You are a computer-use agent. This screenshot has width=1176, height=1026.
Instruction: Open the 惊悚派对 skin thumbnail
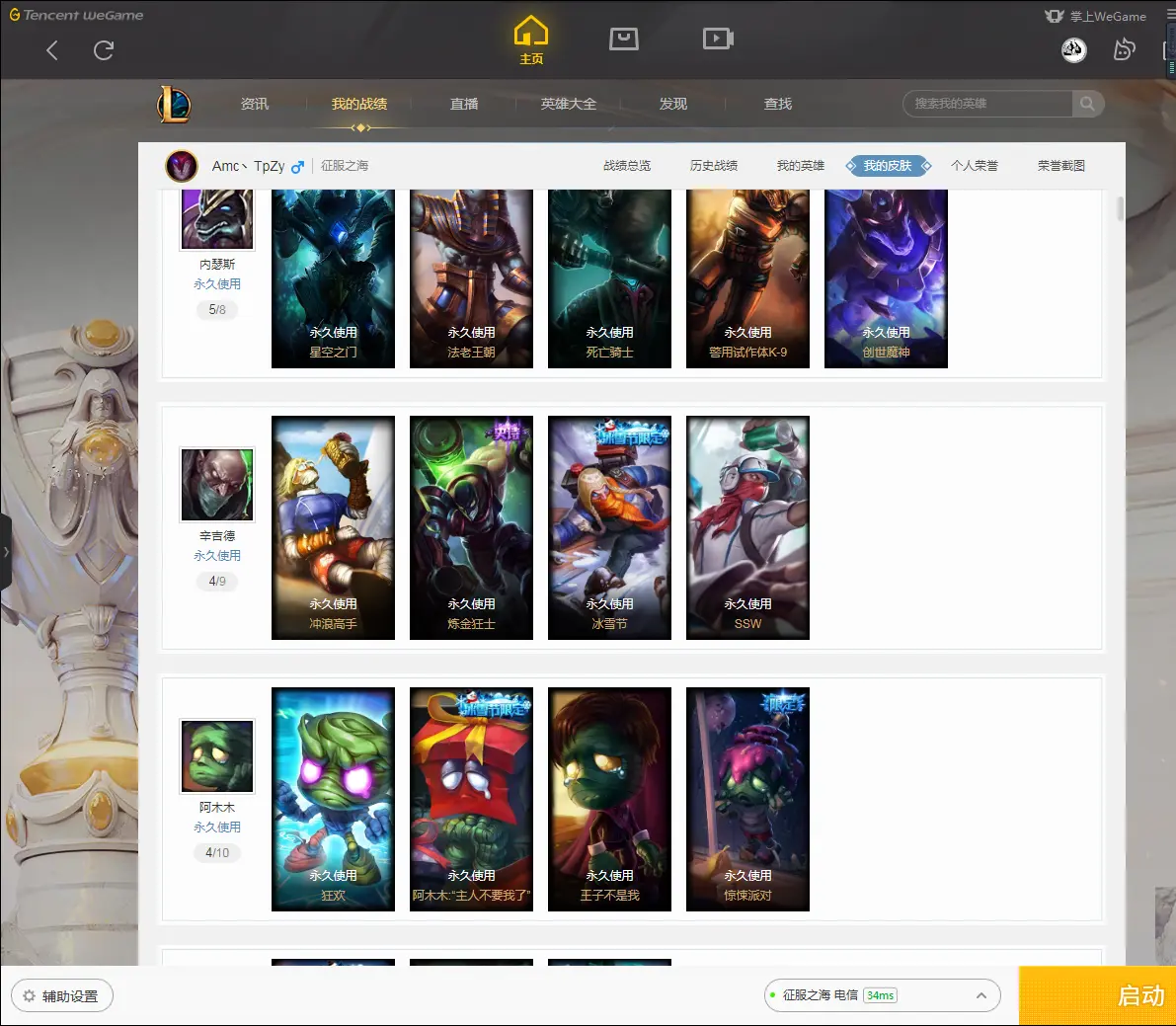click(x=747, y=800)
